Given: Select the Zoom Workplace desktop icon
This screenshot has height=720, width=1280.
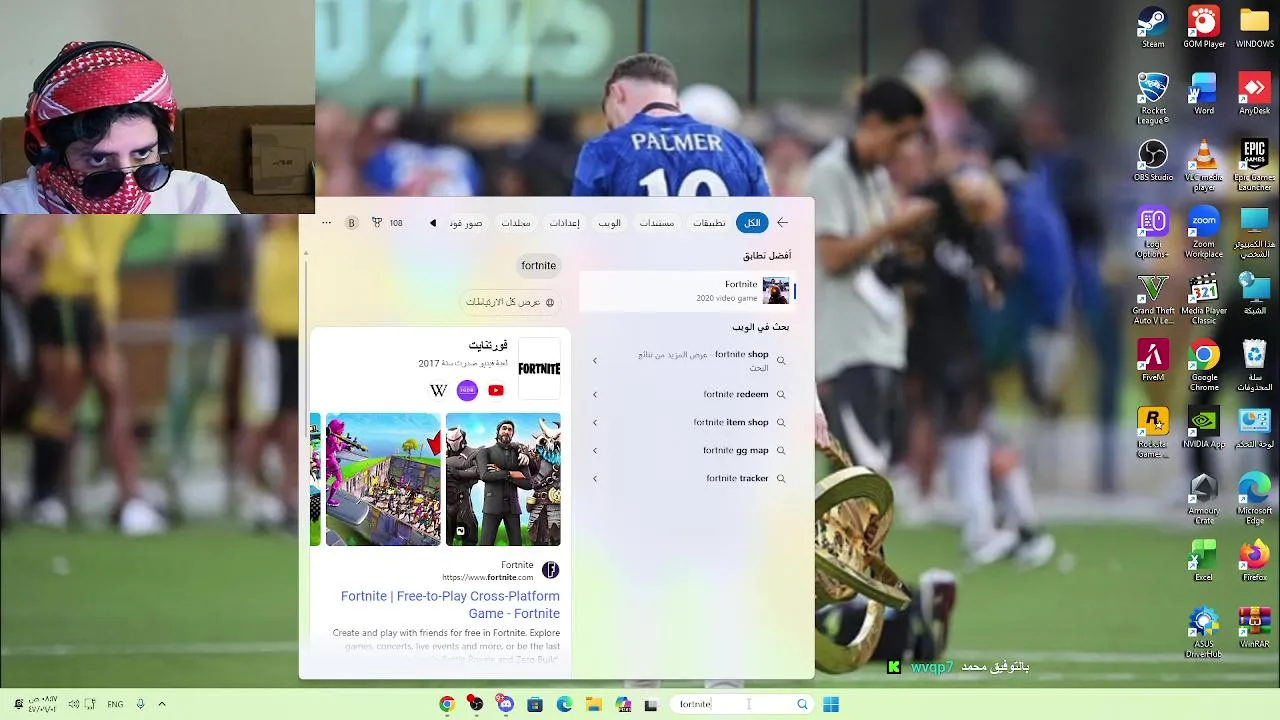Looking at the screenshot, I should click(1204, 233).
